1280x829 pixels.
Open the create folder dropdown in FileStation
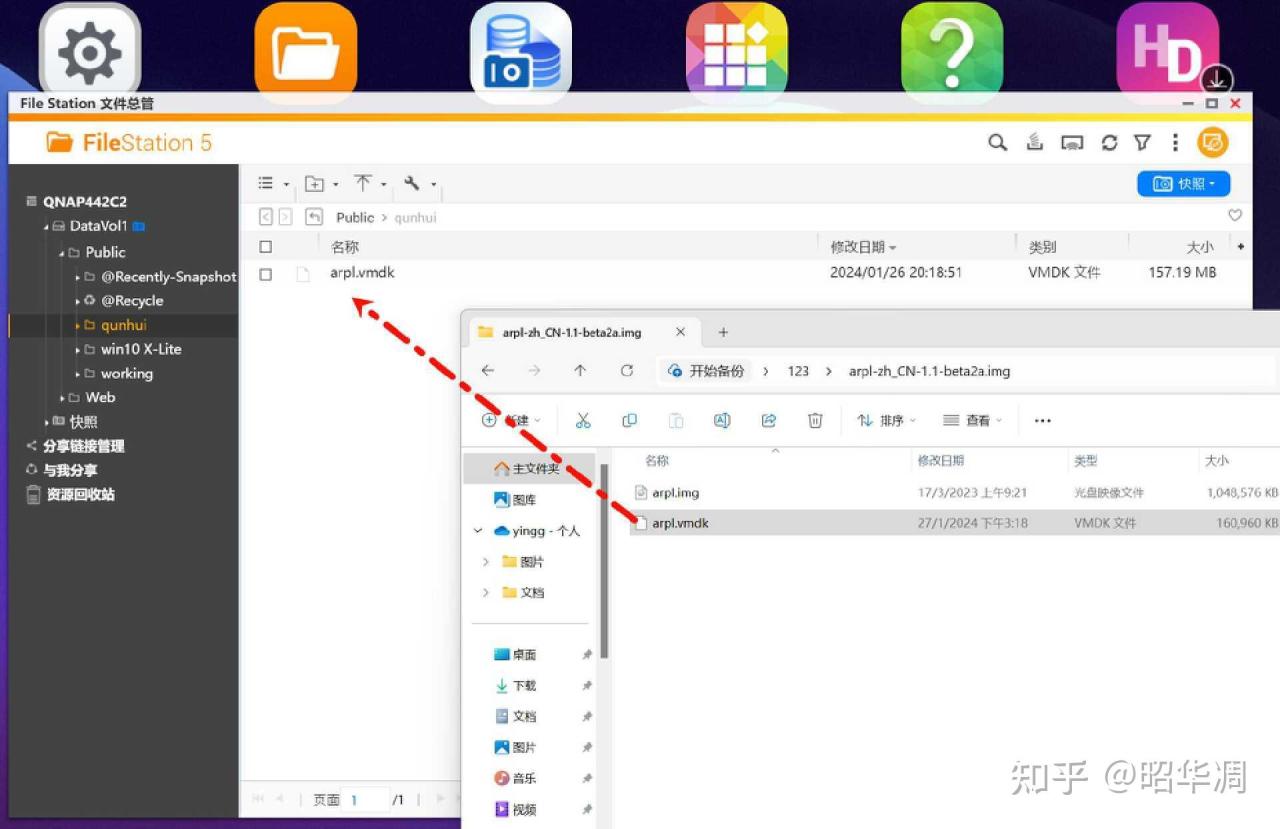[x=321, y=184]
